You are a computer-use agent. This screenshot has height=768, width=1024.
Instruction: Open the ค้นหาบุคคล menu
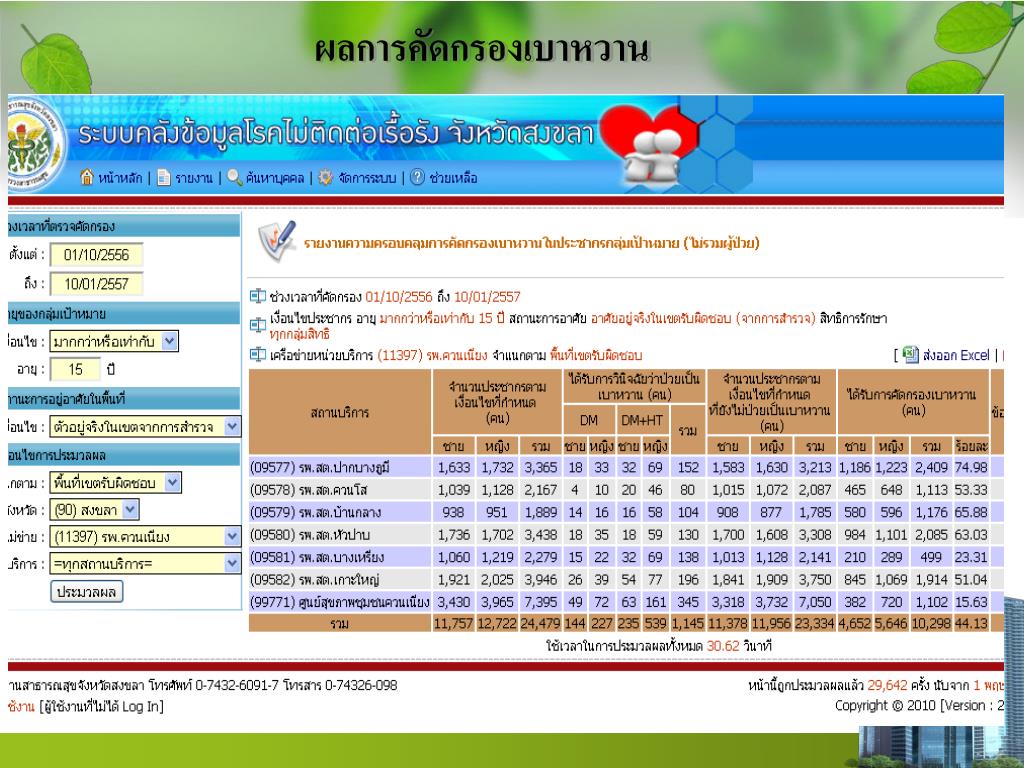pos(275,178)
